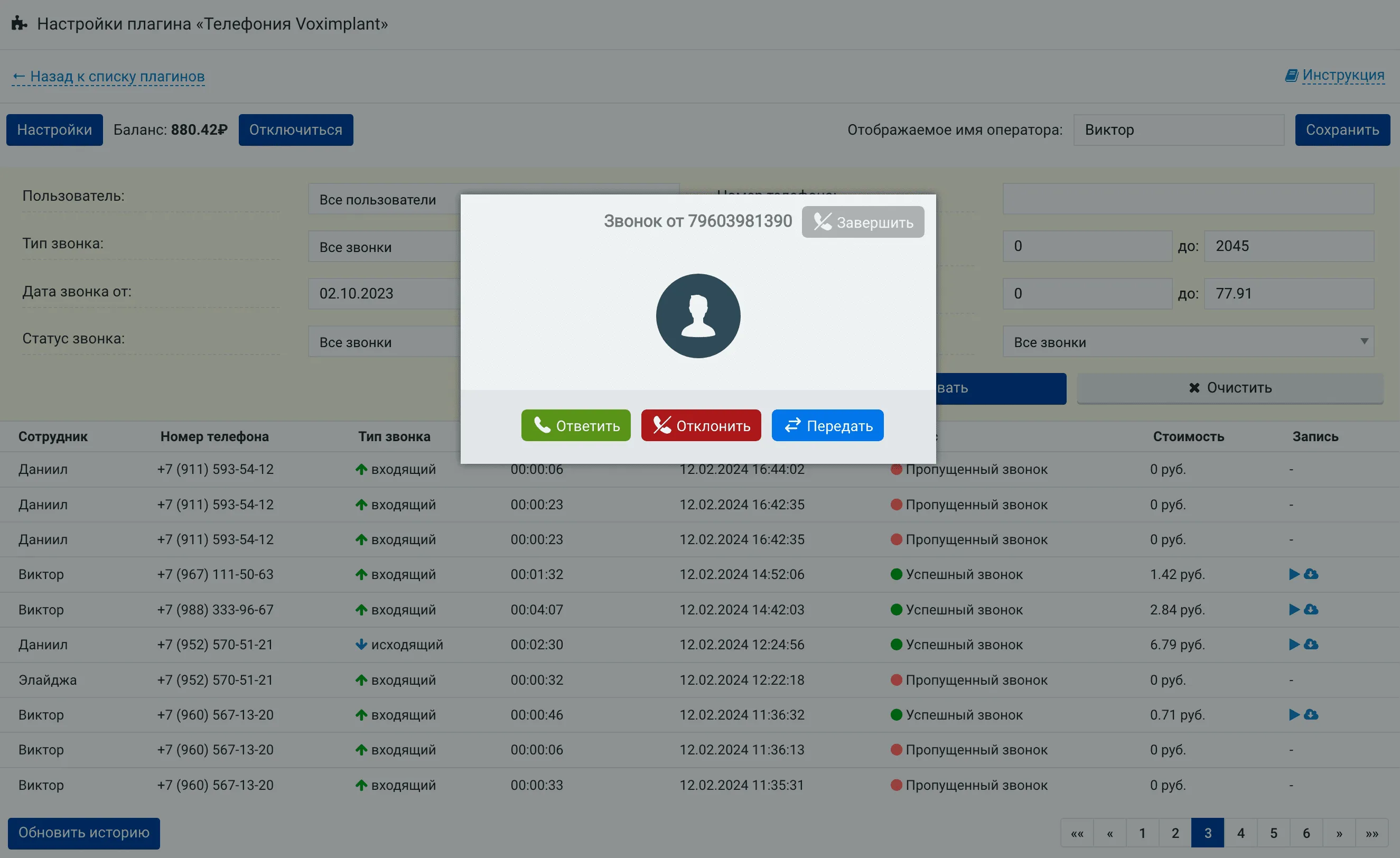The height and width of the screenshot is (858, 1400).
Task: Transfer the call with Передать
Action: point(827,425)
